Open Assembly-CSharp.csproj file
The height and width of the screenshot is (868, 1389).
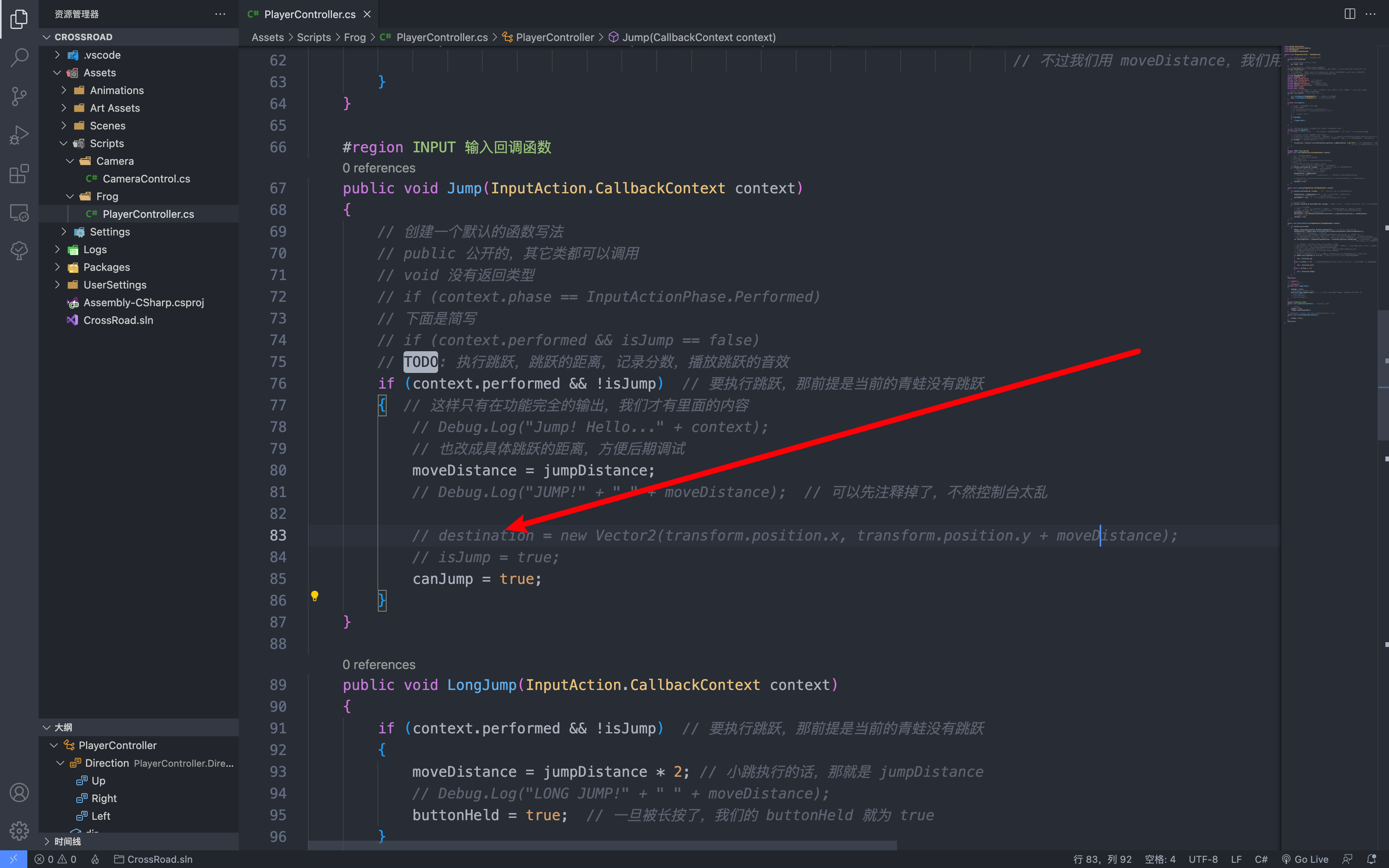click(138, 303)
